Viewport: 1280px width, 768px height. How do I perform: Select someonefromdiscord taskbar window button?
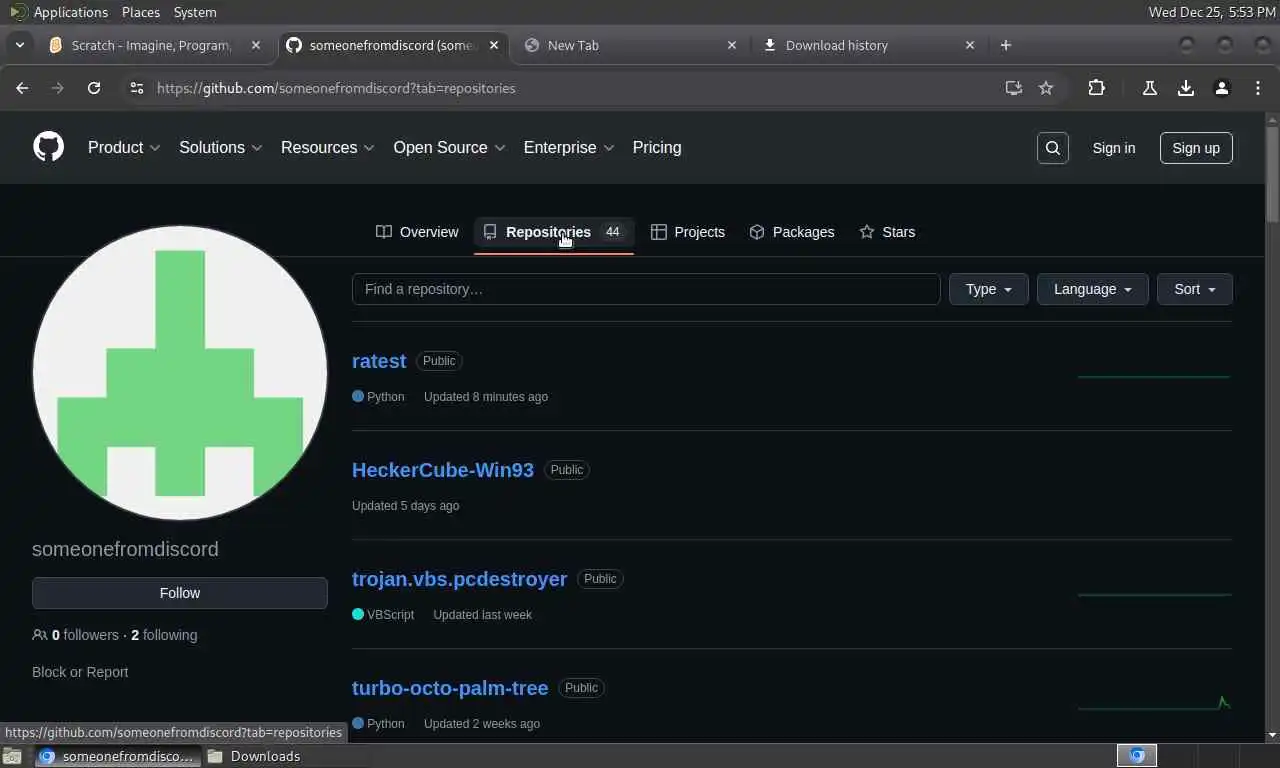[x=118, y=756]
